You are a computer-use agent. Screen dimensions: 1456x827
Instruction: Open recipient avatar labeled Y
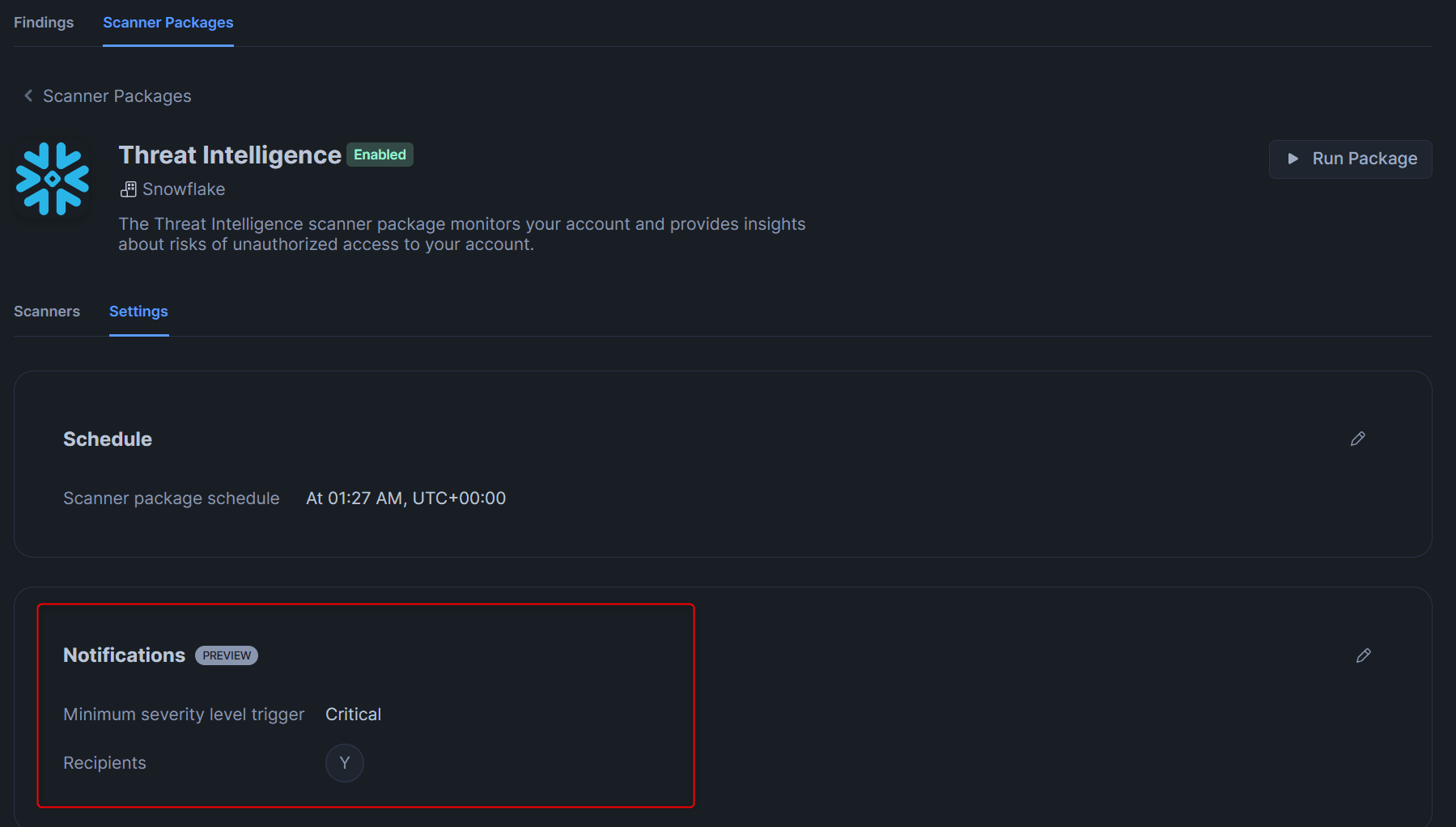pos(345,763)
